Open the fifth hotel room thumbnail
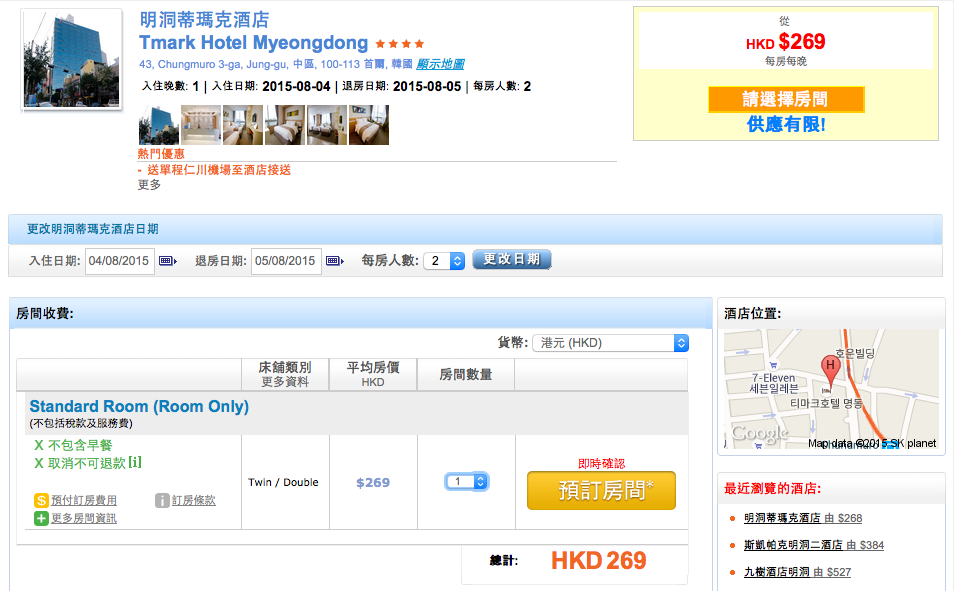This screenshot has height=591, width=959. click(x=327, y=125)
